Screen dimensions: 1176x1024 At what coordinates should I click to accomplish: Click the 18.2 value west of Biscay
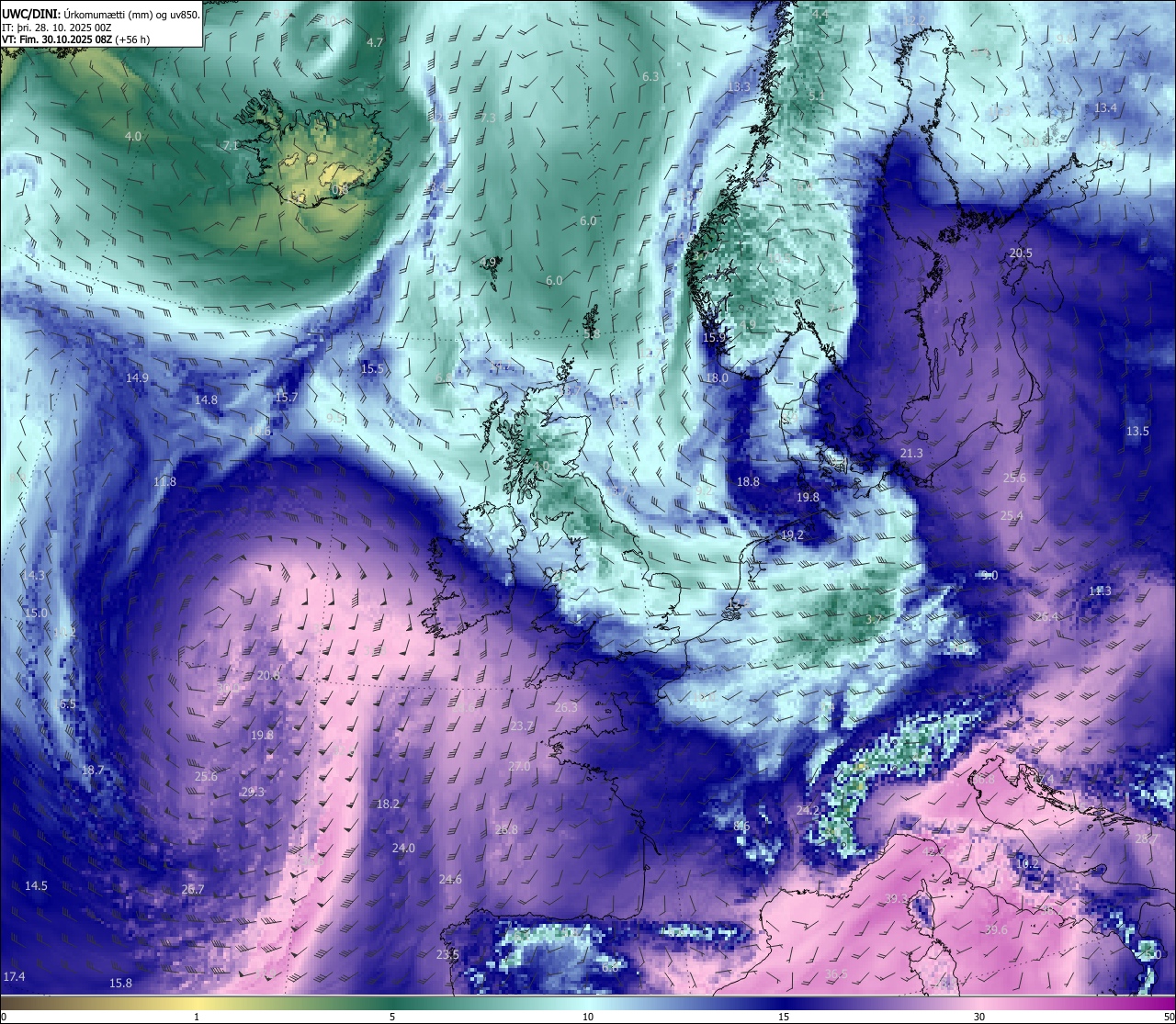388,805
